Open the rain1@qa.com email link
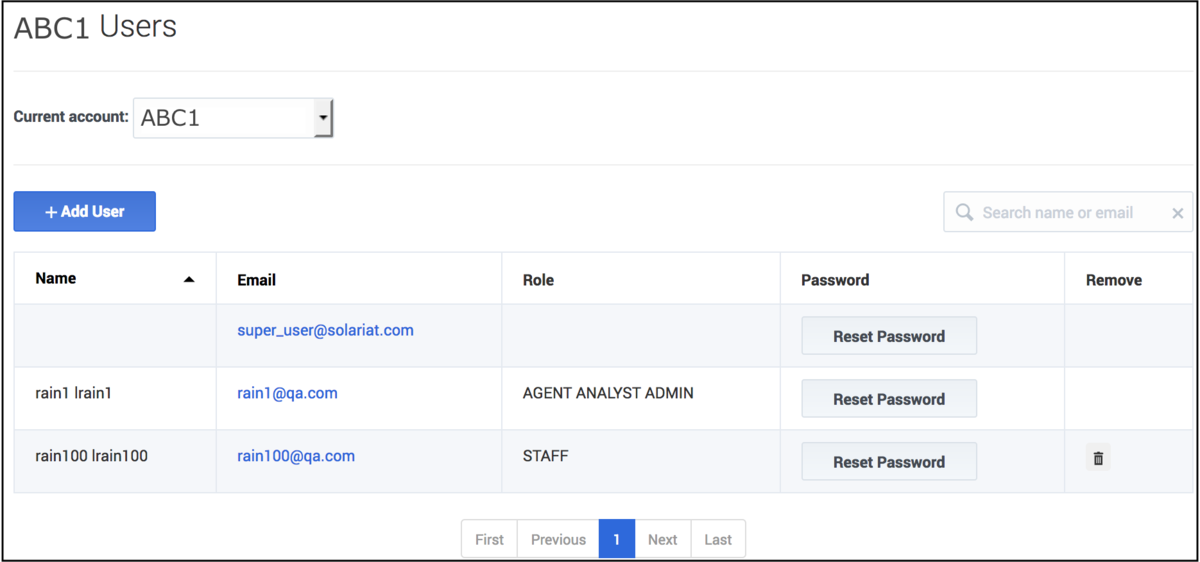 (287, 393)
